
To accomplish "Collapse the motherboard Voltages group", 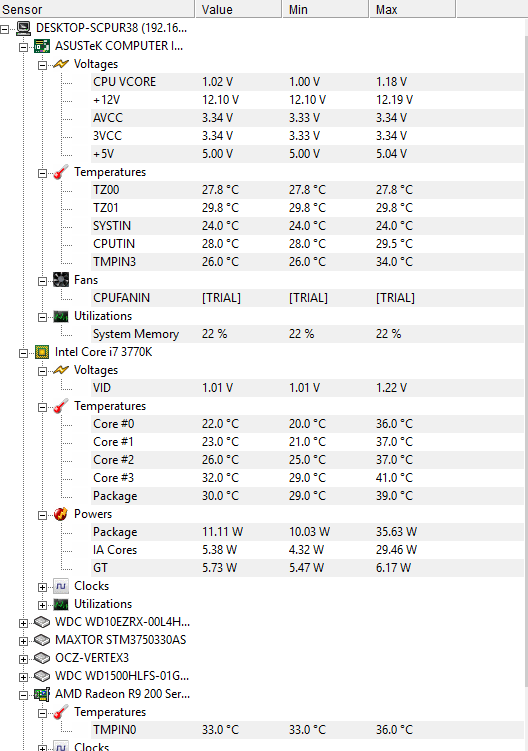I will pos(43,66).
